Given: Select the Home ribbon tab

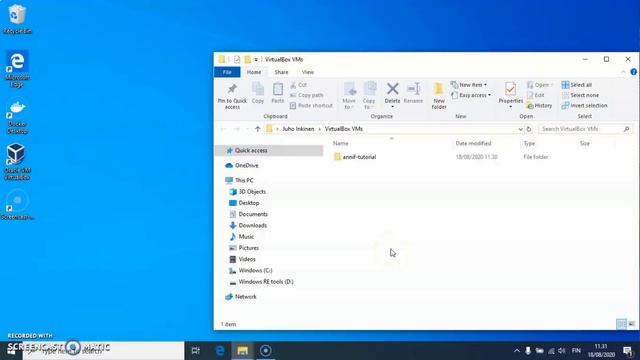Looking at the screenshot, I should click(254, 72).
